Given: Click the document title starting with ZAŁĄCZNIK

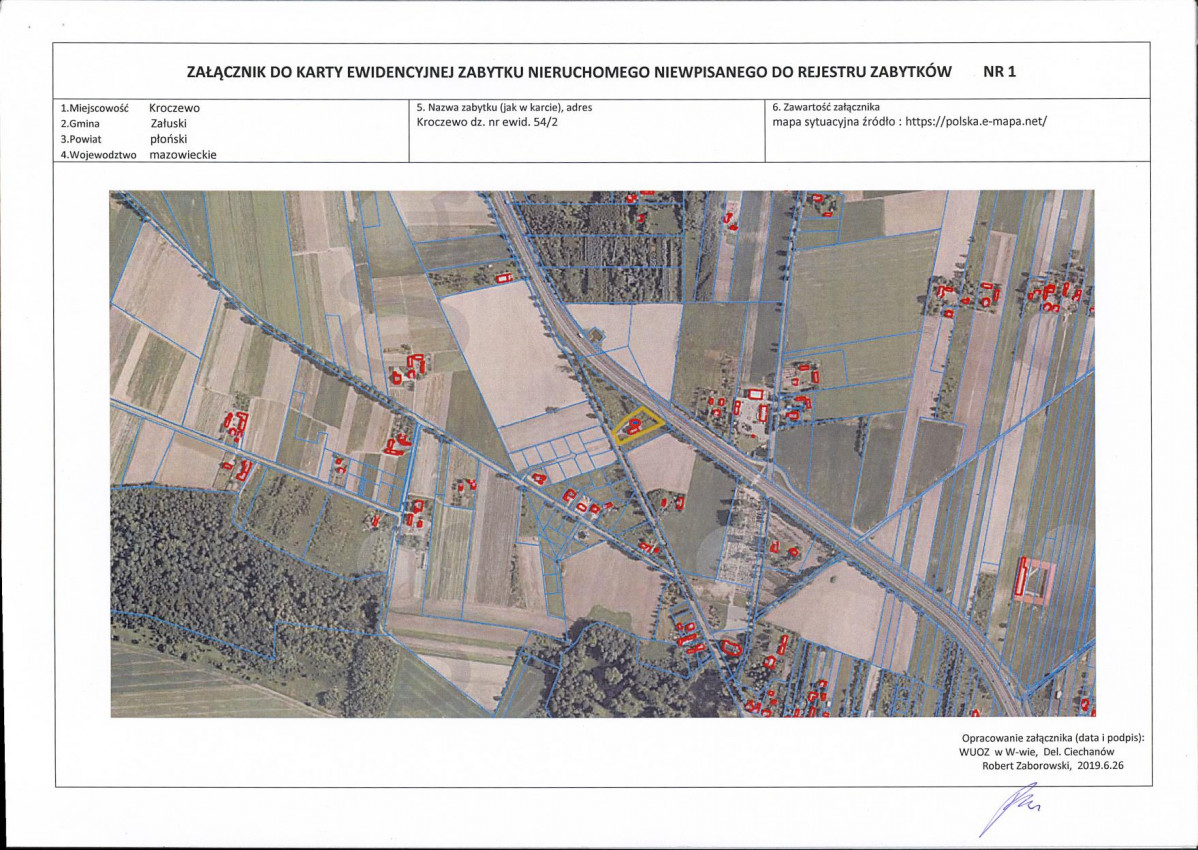Looking at the screenshot, I should tap(569, 72).
